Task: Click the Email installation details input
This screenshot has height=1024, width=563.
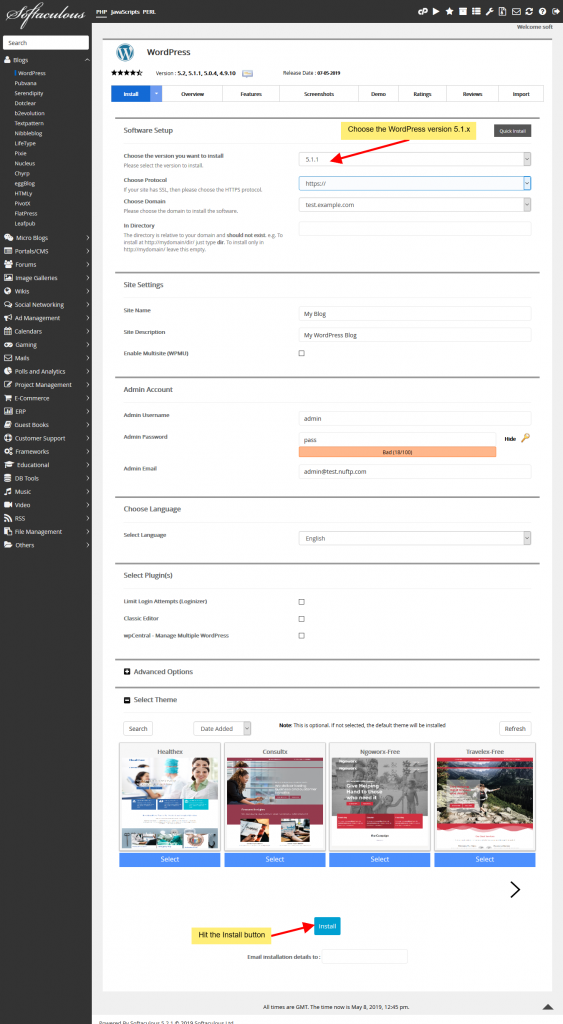Action: click(364, 956)
